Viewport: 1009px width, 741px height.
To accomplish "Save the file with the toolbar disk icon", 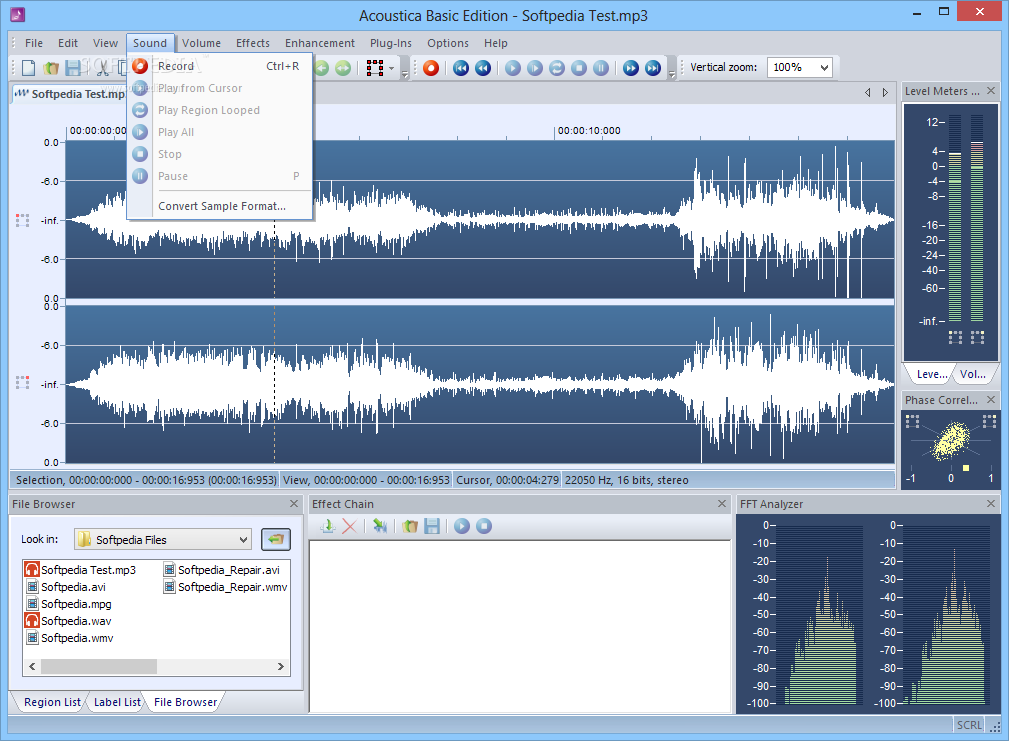I will point(73,68).
